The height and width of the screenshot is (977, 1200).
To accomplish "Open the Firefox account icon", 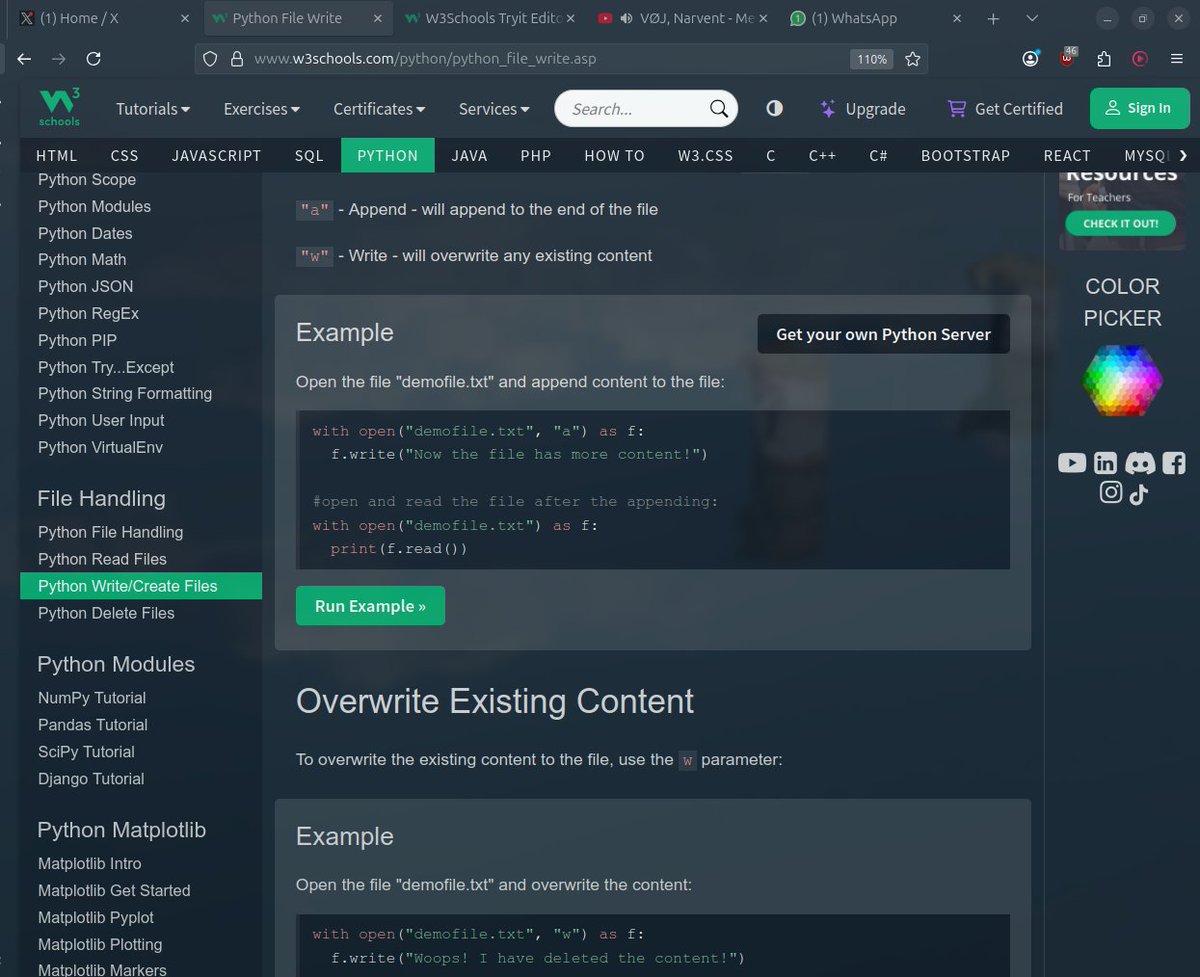I will (1030, 59).
